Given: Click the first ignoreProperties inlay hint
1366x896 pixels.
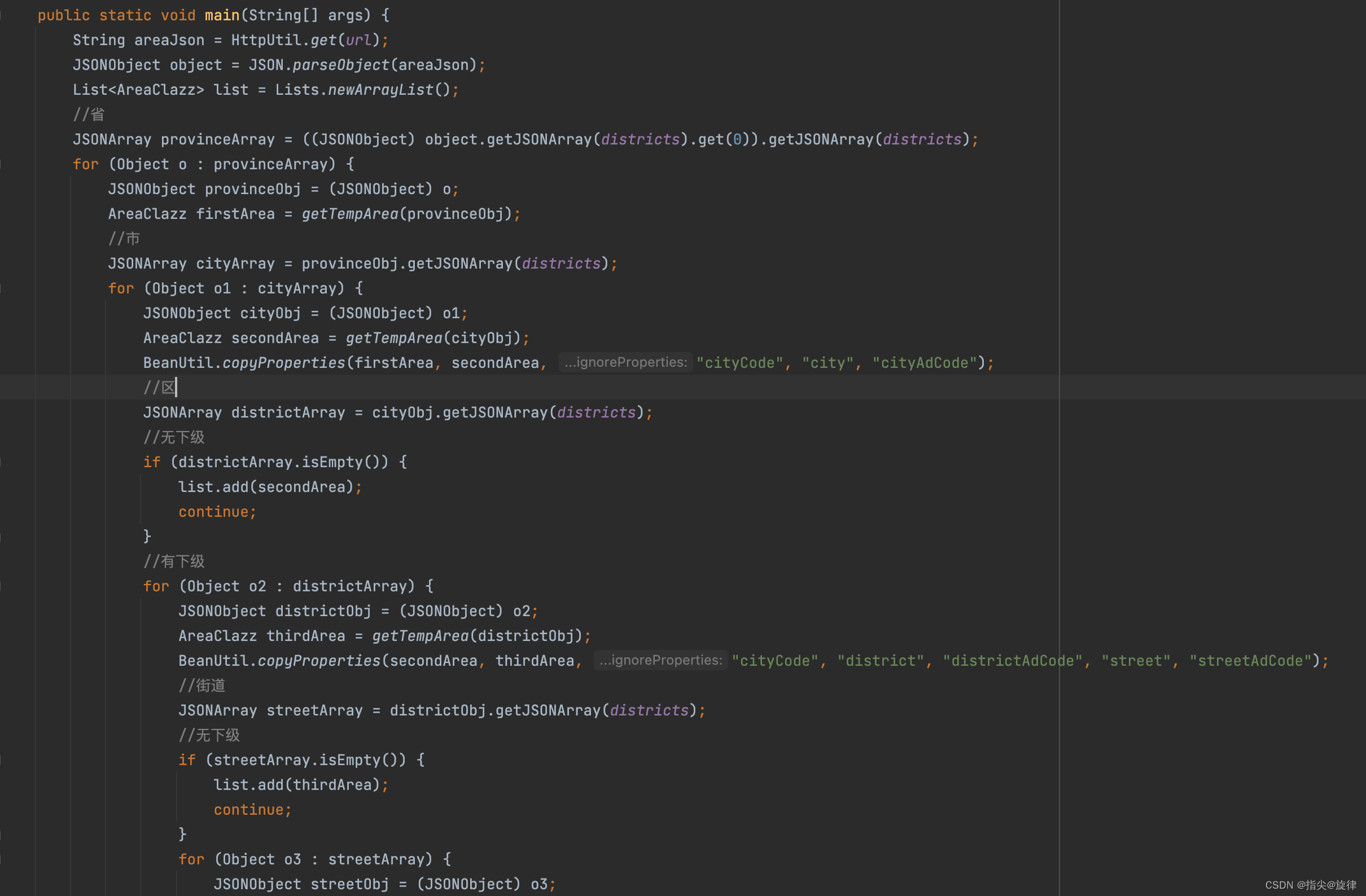Looking at the screenshot, I should [625, 363].
